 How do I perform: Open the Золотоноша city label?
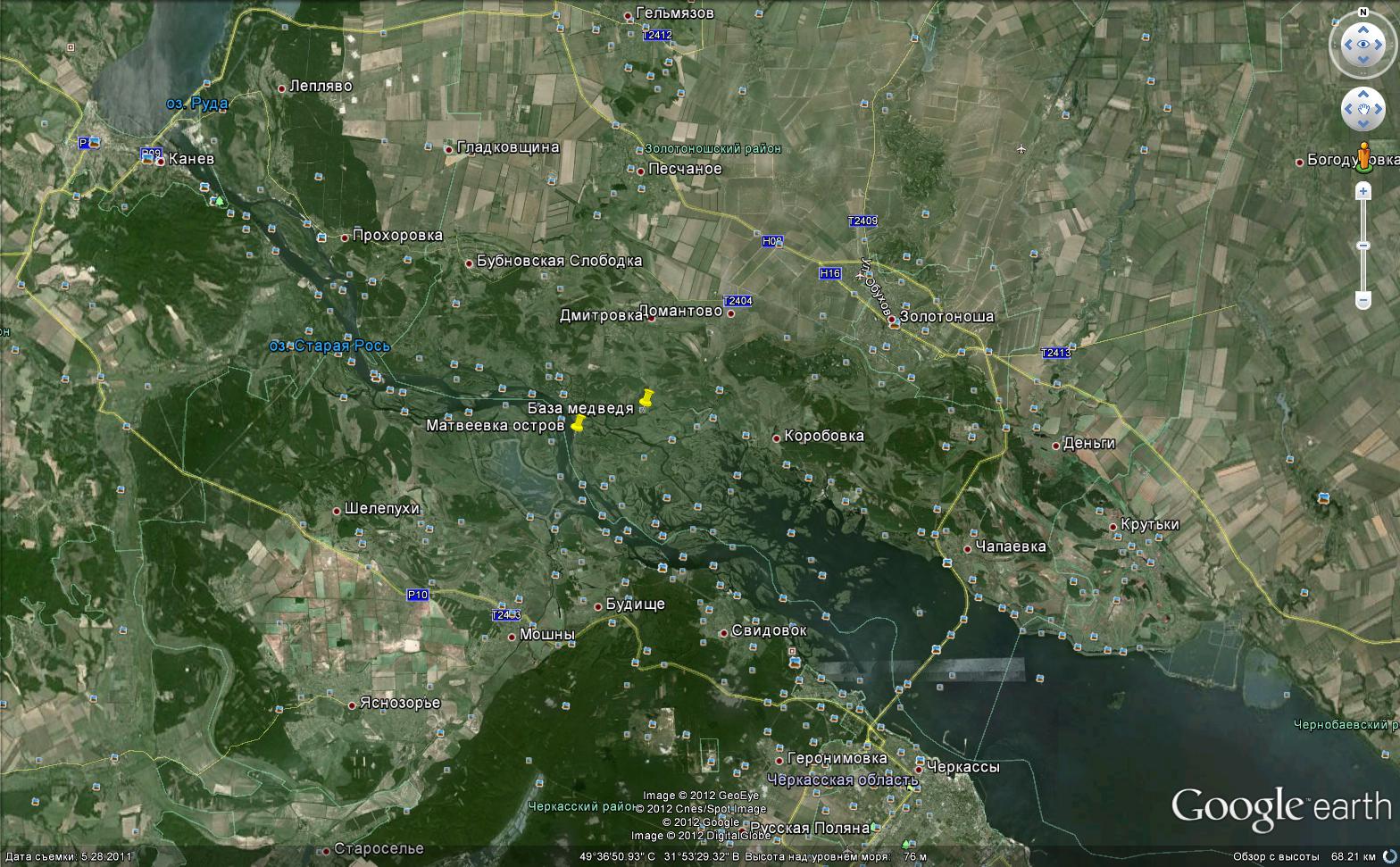[946, 316]
